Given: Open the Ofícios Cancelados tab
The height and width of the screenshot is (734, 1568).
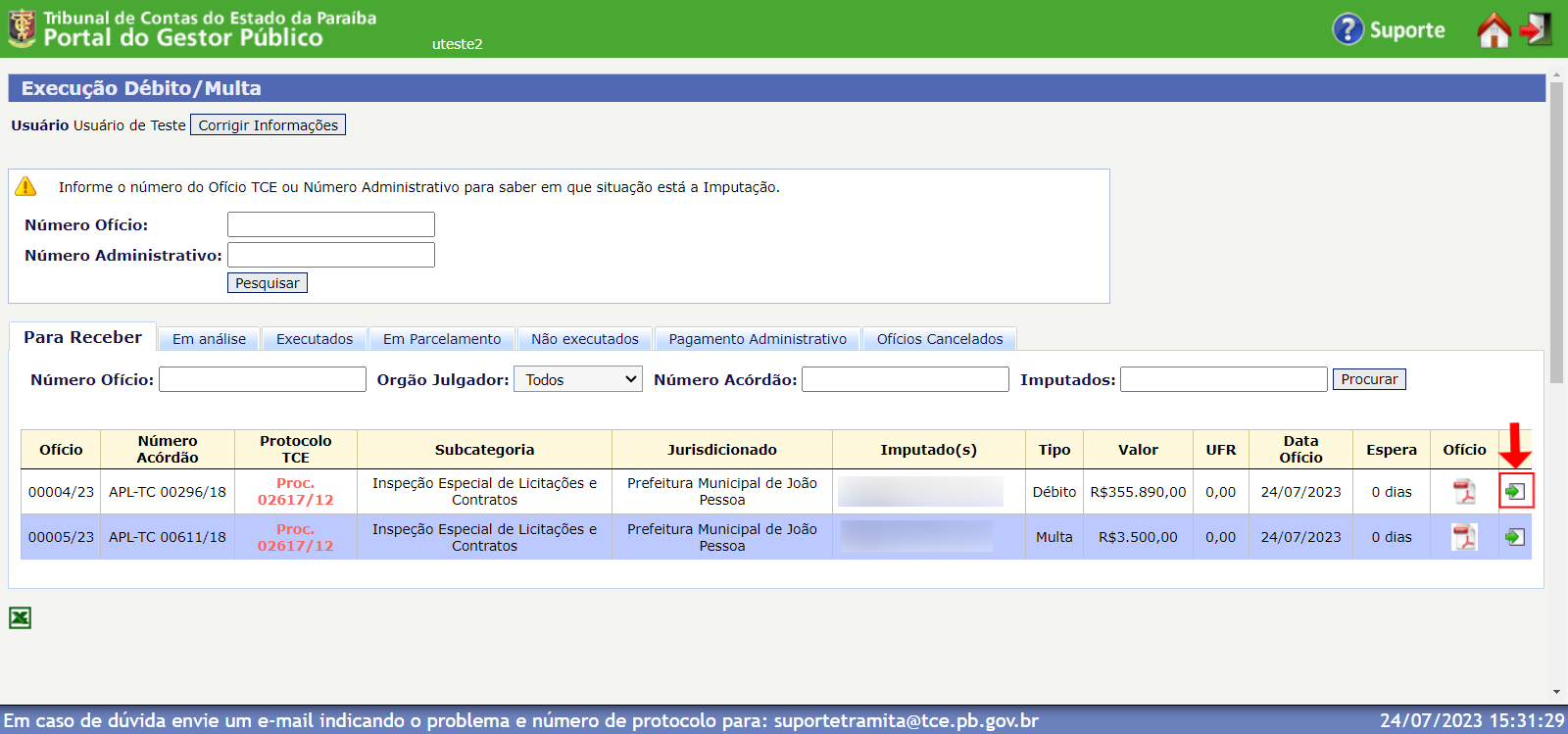Looking at the screenshot, I should pyautogui.click(x=940, y=339).
